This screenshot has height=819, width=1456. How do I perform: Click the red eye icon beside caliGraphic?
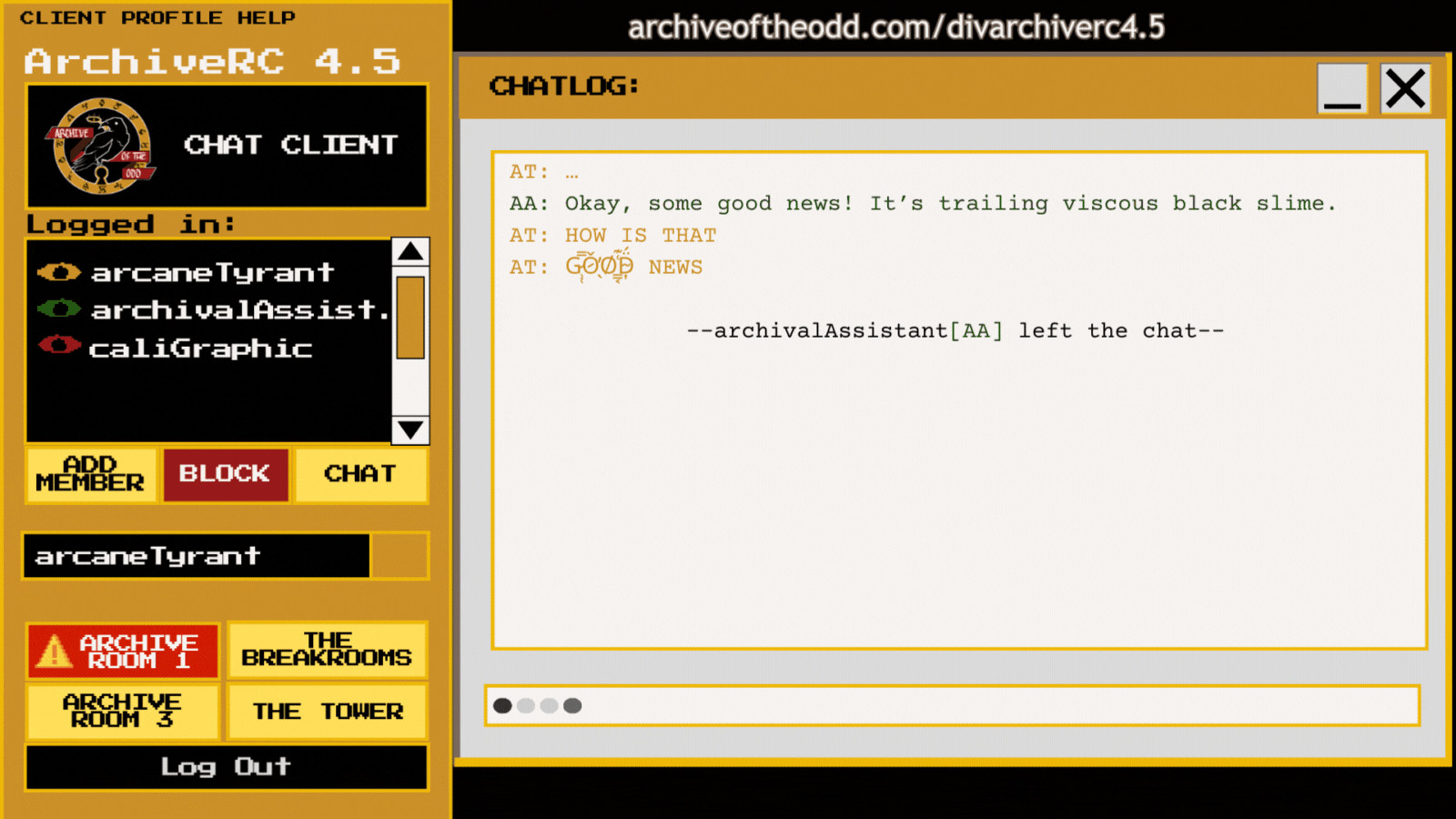click(59, 347)
